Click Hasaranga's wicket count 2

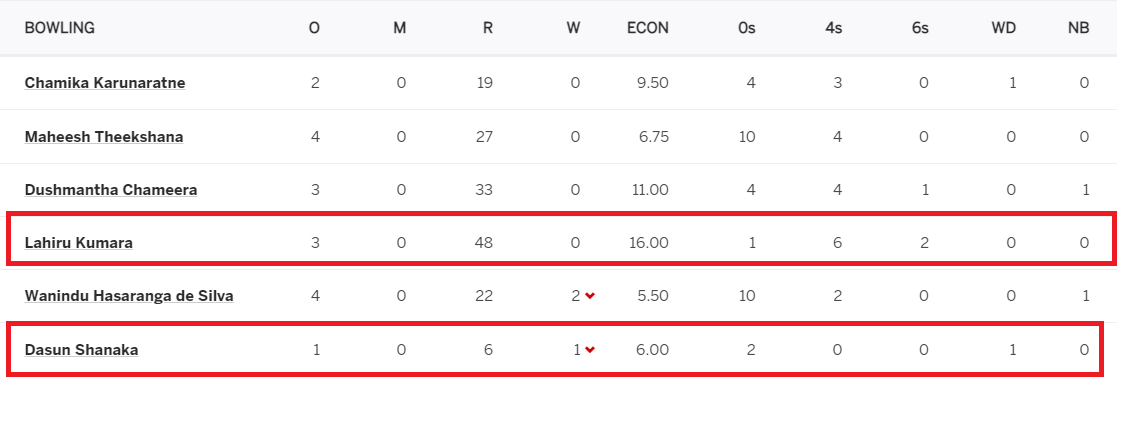click(x=575, y=296)
